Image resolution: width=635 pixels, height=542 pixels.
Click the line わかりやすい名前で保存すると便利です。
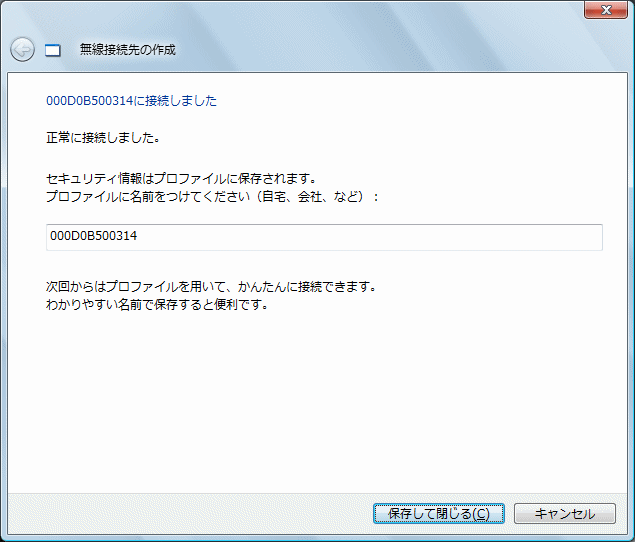click(158, 305)
